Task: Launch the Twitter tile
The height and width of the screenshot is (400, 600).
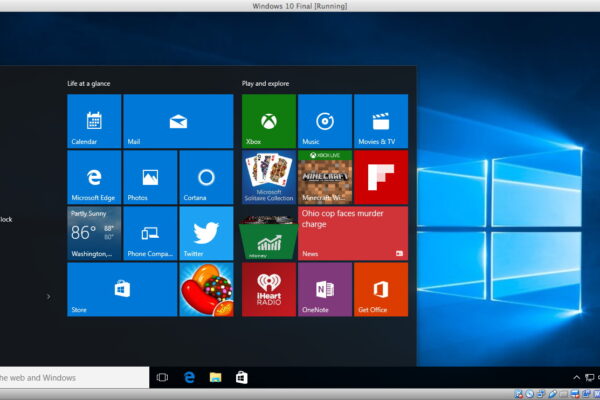Action: [206, 233]
